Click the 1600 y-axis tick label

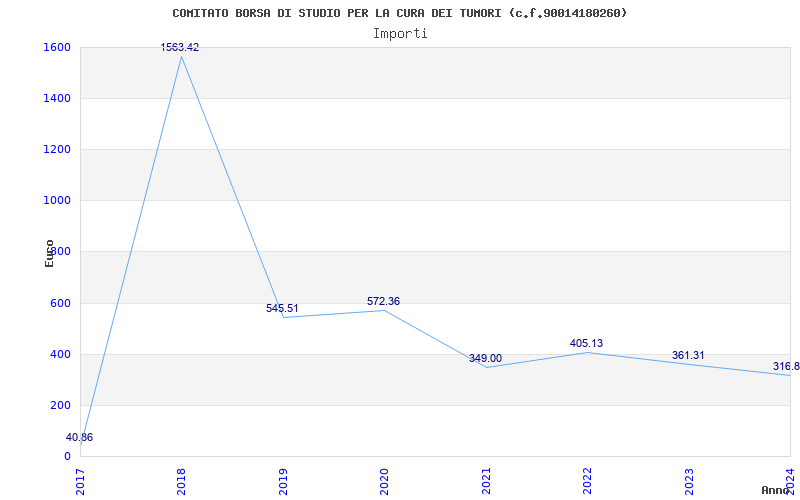[x=55, y=47]
